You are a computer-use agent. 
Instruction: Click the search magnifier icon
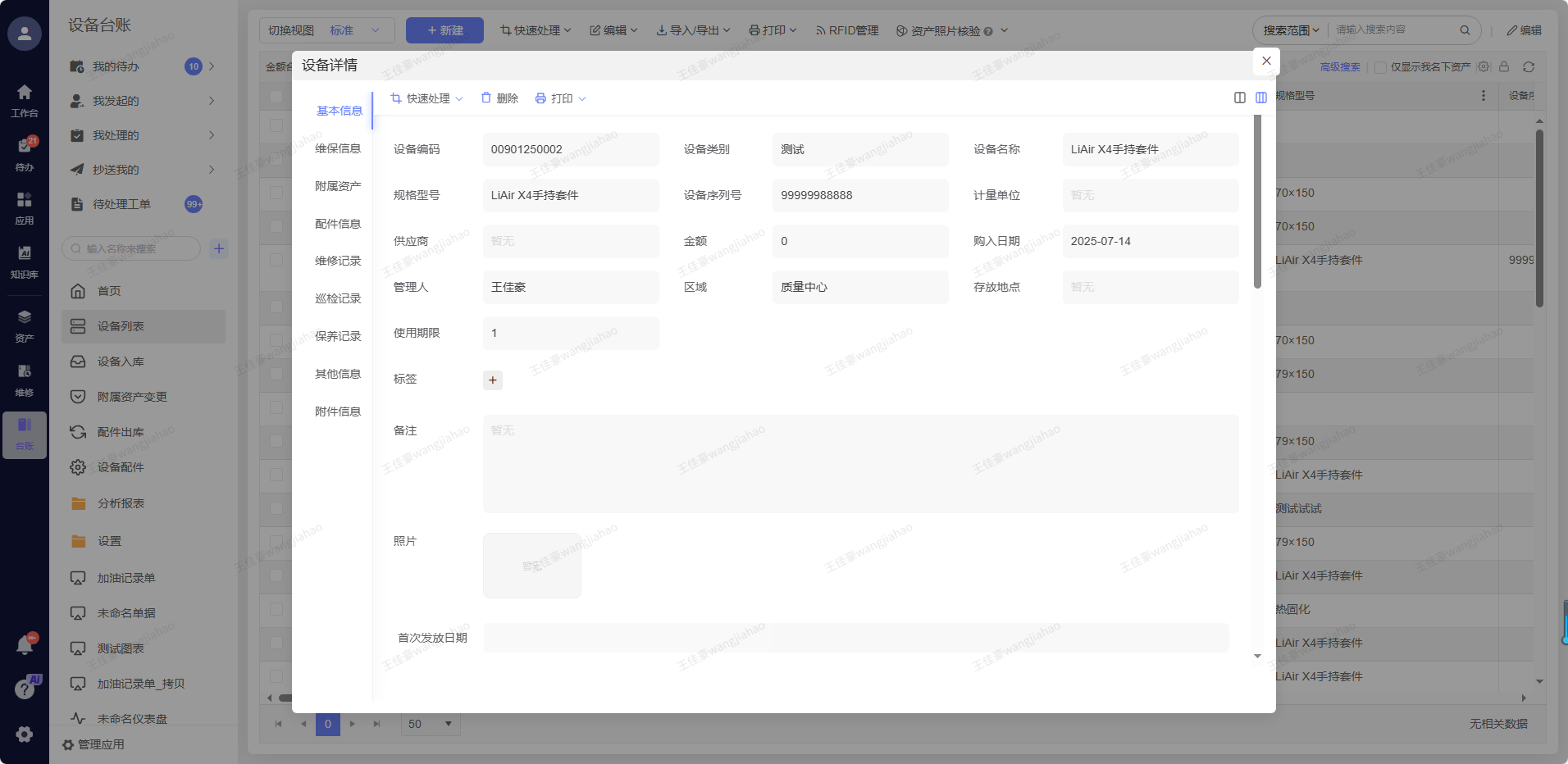[1465, 30]
